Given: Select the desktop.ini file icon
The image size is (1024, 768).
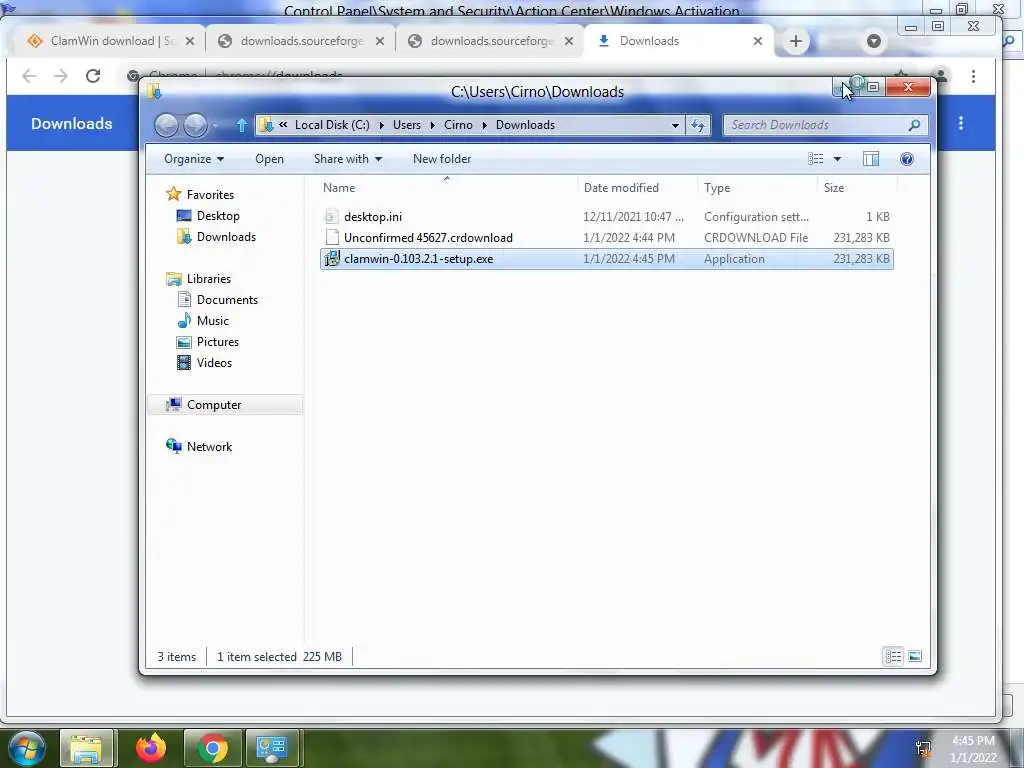Looking at the screenshot, I should (x=332, y=216).
